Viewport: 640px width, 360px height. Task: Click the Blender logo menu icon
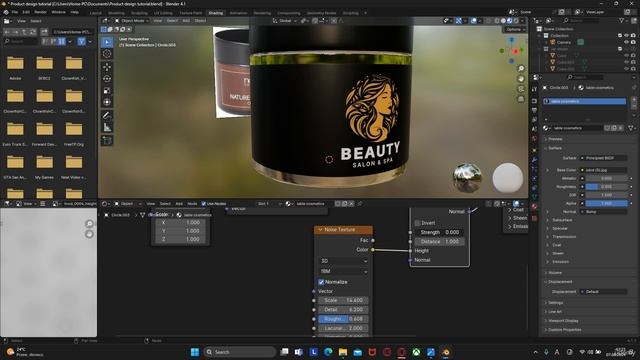[x=6, y=12]
